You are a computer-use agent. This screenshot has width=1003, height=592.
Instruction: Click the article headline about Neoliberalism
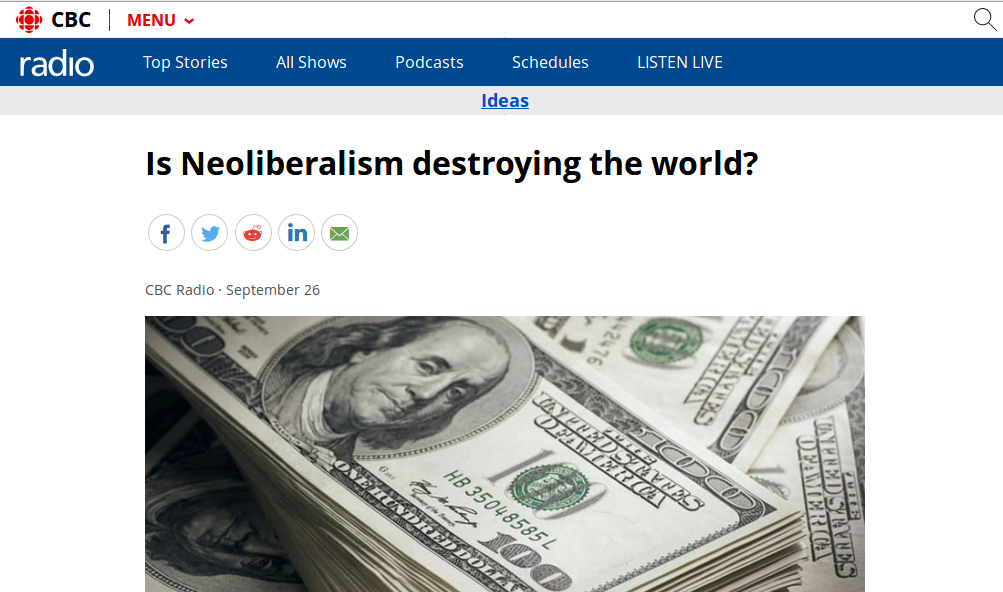coord(452,163)
